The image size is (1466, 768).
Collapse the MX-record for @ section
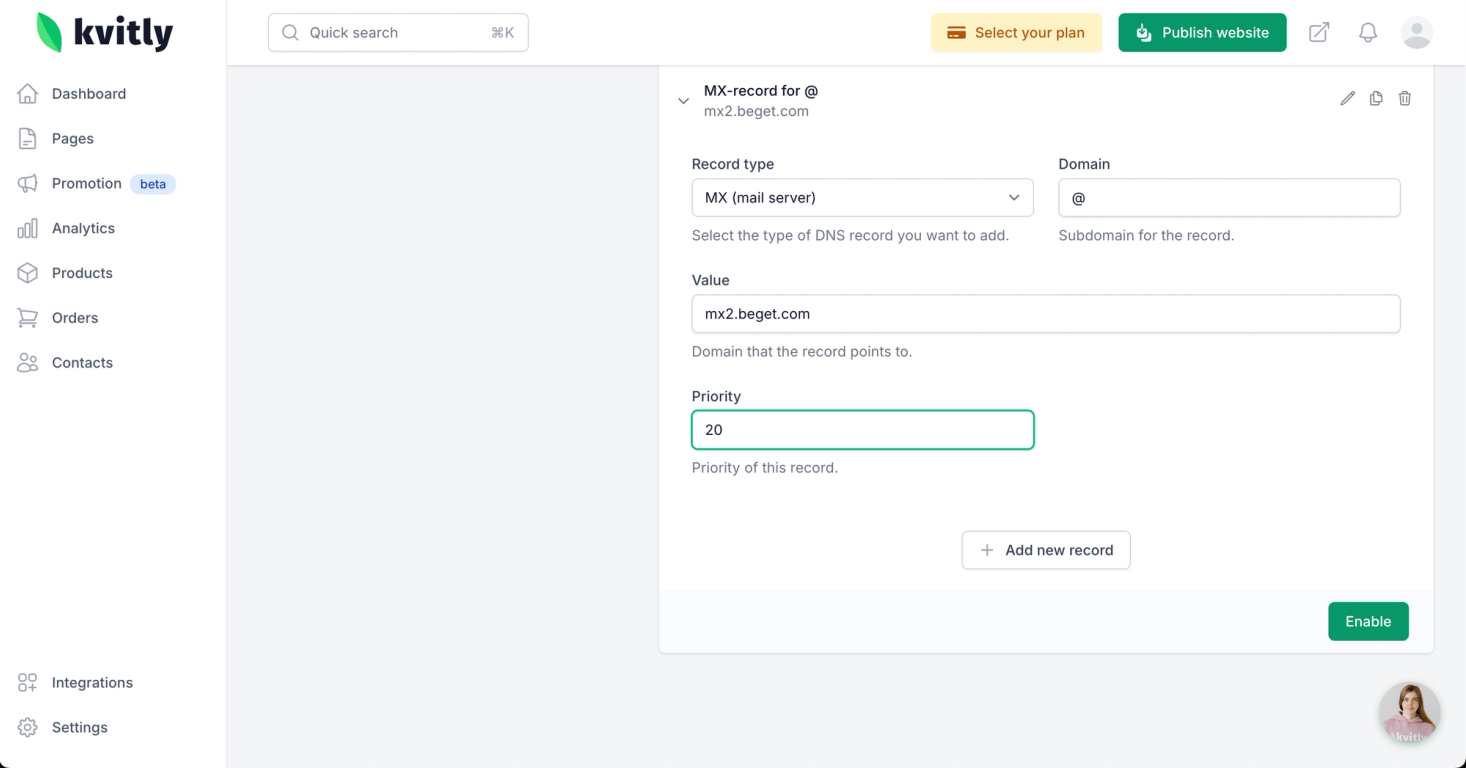click(683, 100)
